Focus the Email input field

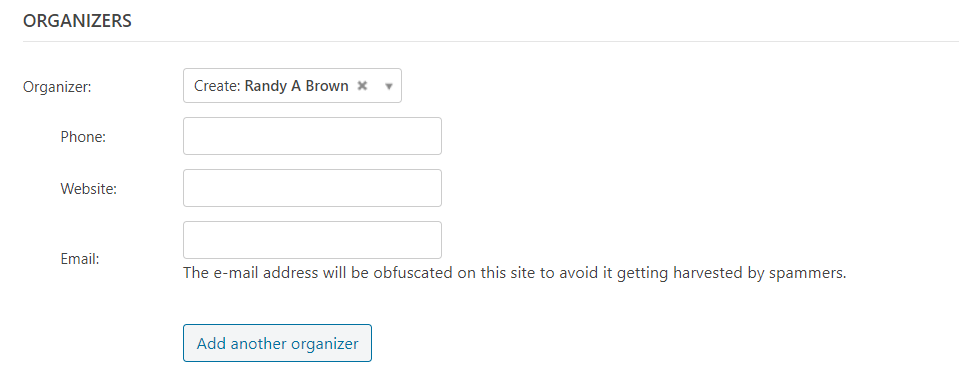point(312,240)
